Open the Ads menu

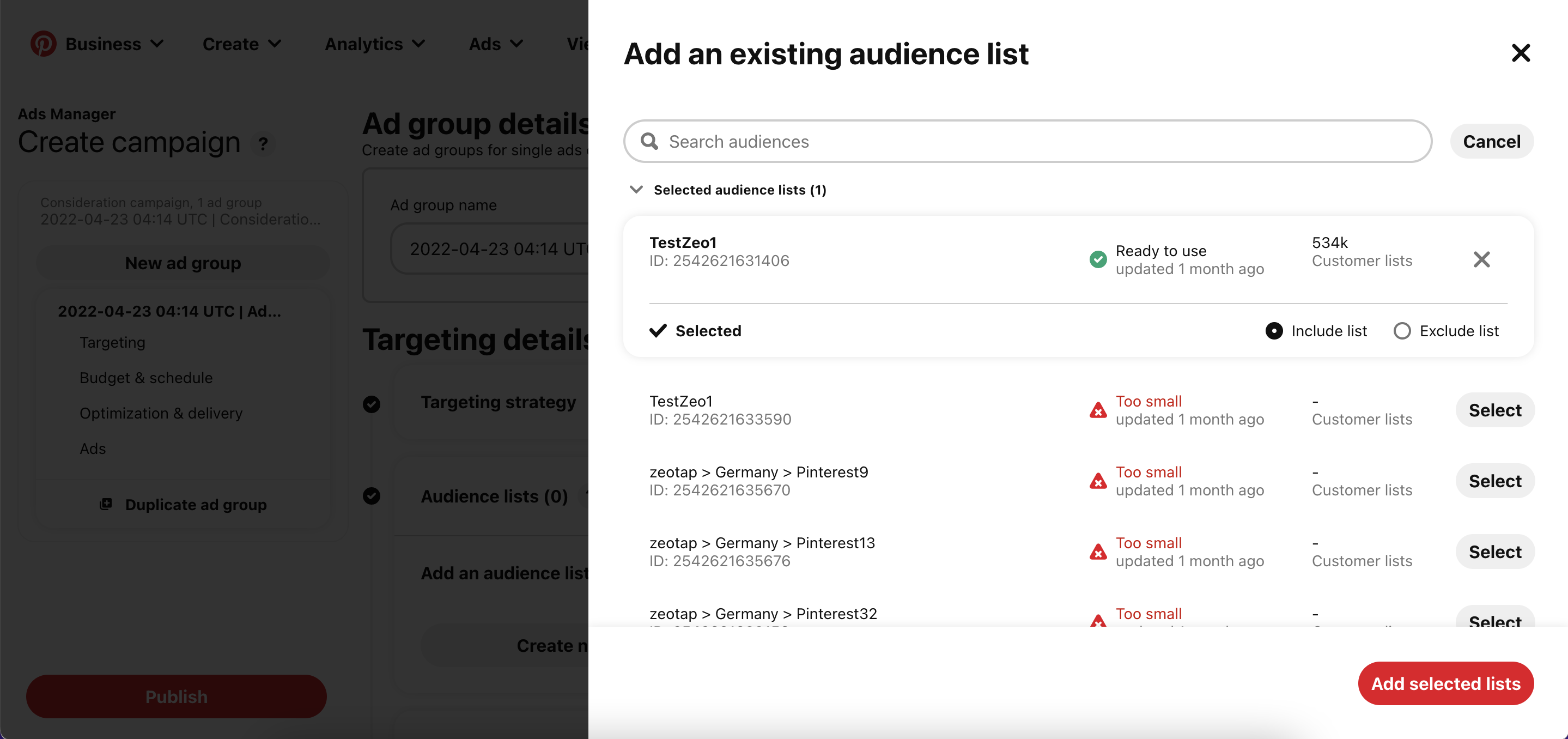pyautogui.click(x=495, y=44)
